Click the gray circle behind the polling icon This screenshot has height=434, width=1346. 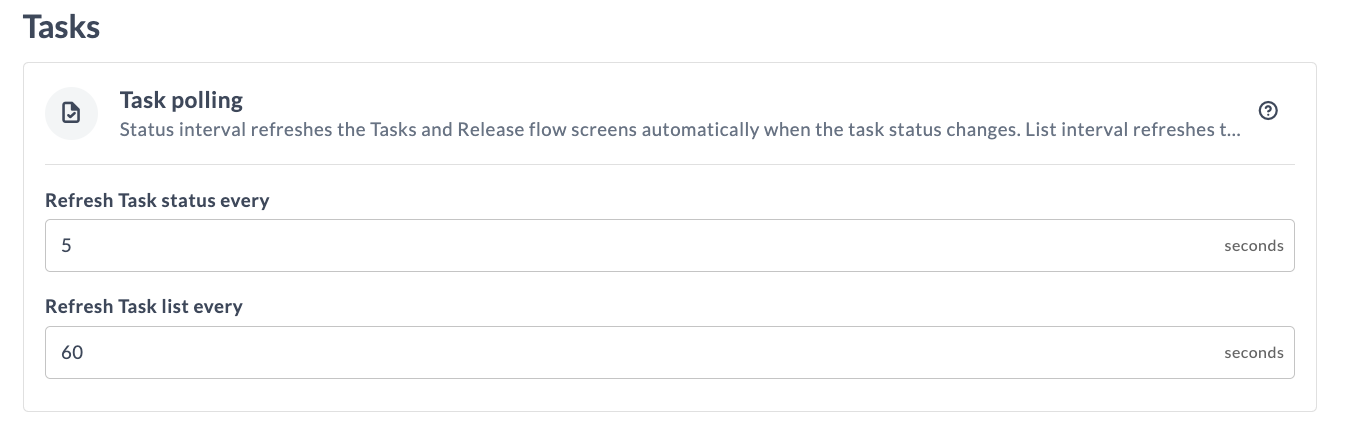pos(71,113)
